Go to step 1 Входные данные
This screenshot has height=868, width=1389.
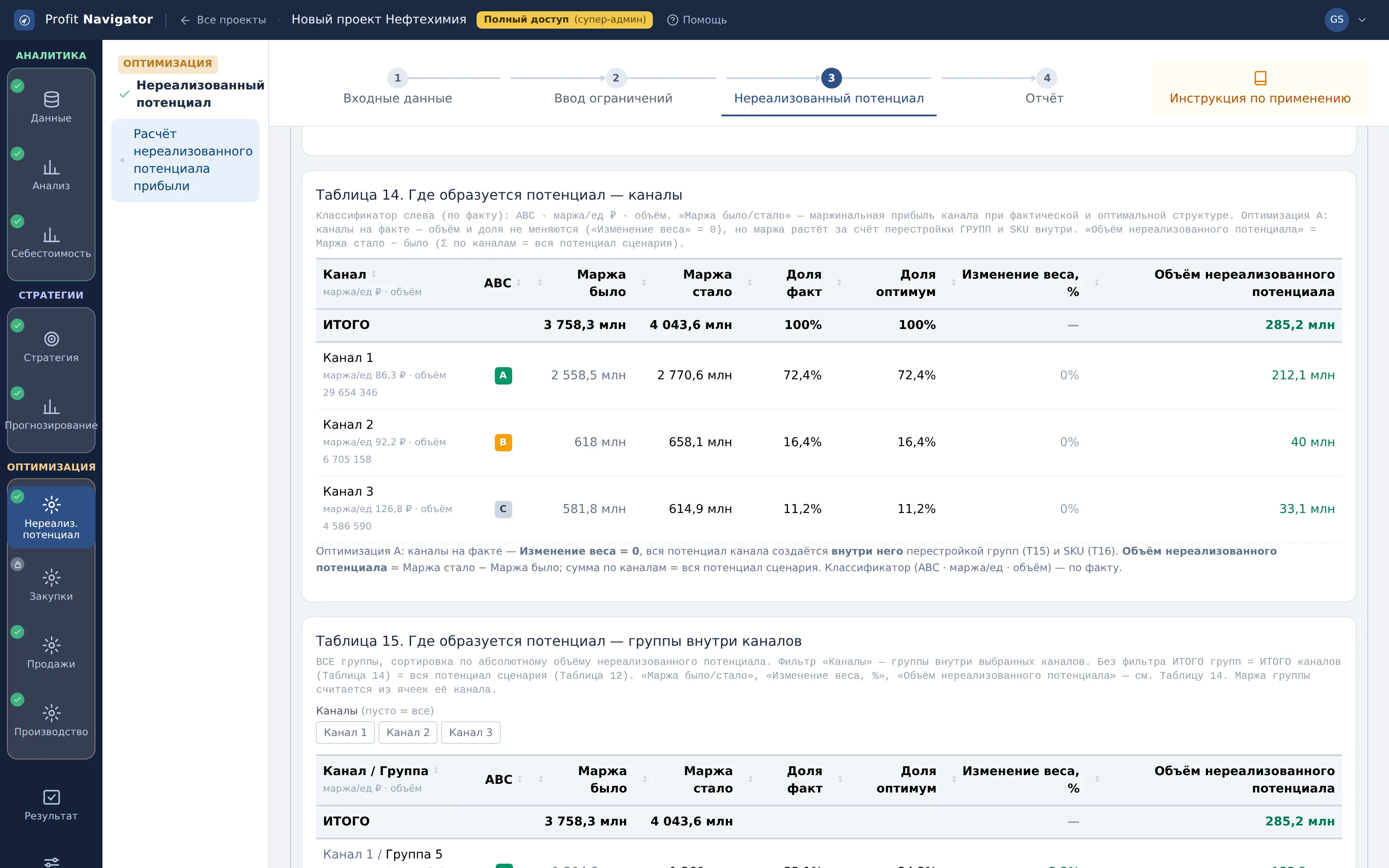[x=397, y=87]
